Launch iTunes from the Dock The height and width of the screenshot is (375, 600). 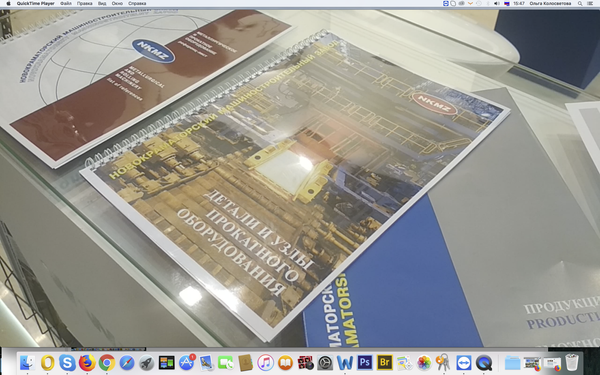266,362
